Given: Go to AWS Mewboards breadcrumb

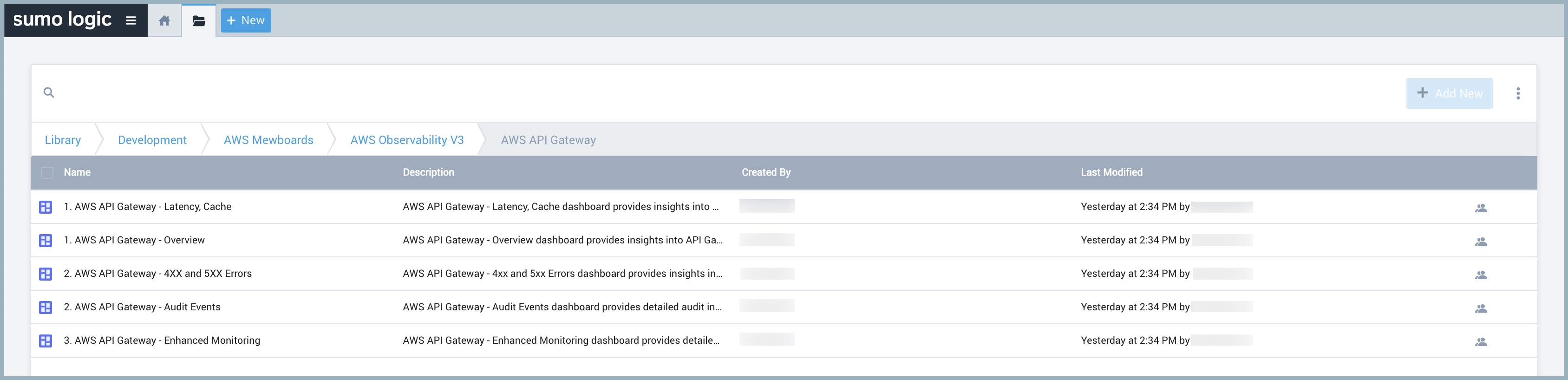Looking at the screenshot, I should [268, 140].
